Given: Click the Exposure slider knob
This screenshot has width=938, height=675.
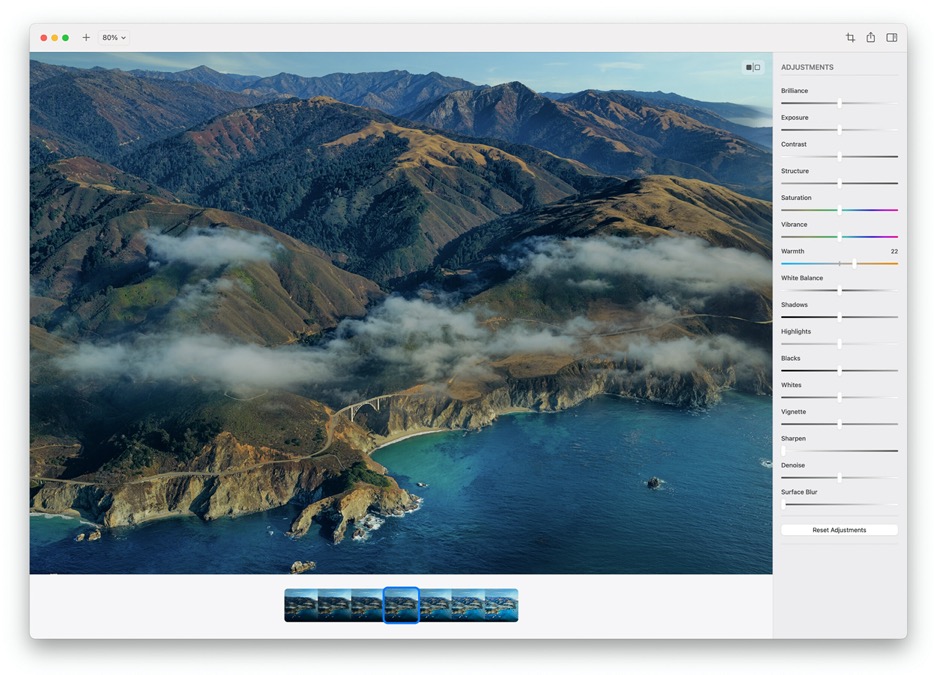Looking at the screenshot, I should 839,129.
